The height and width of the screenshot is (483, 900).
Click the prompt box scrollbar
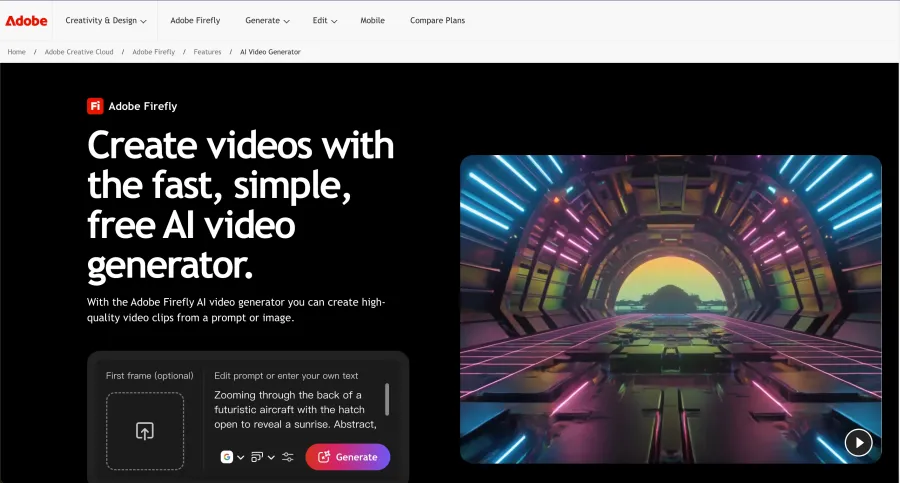[387, 399]
